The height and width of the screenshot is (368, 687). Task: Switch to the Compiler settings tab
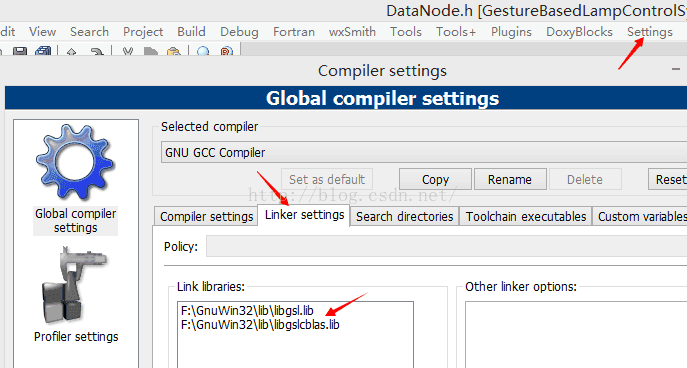coord(206,216)
